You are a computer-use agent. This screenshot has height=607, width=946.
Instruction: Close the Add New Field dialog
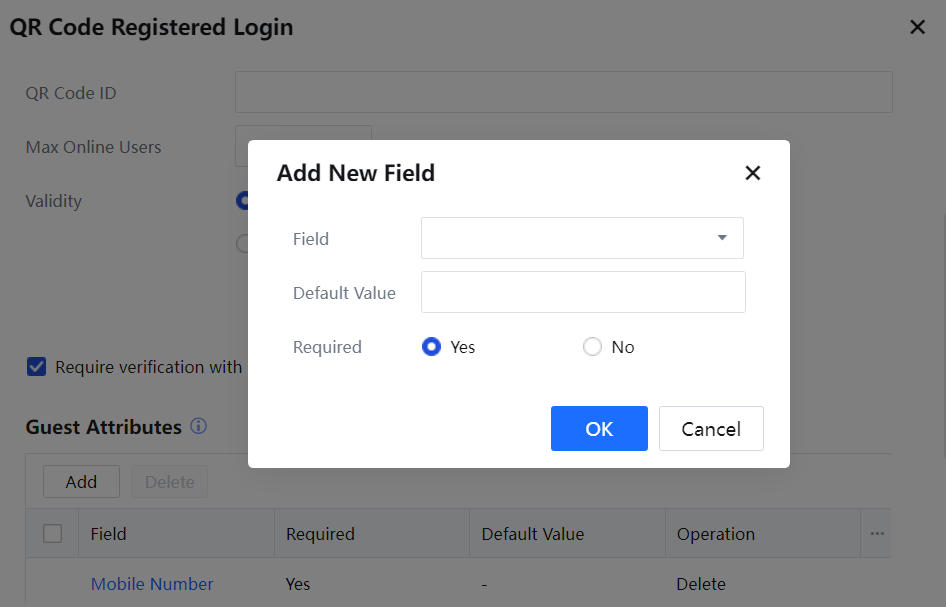pos(753,173)
